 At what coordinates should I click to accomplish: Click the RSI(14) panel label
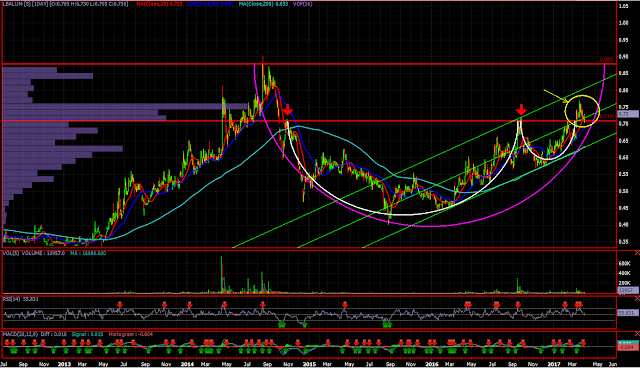point(12,299)
